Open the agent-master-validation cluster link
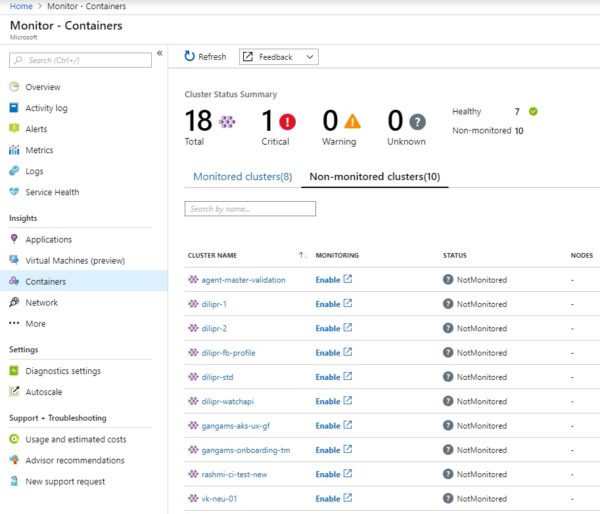Image resolution: width=600 pixels, height=514 pixels. click(x=243, y=280)
